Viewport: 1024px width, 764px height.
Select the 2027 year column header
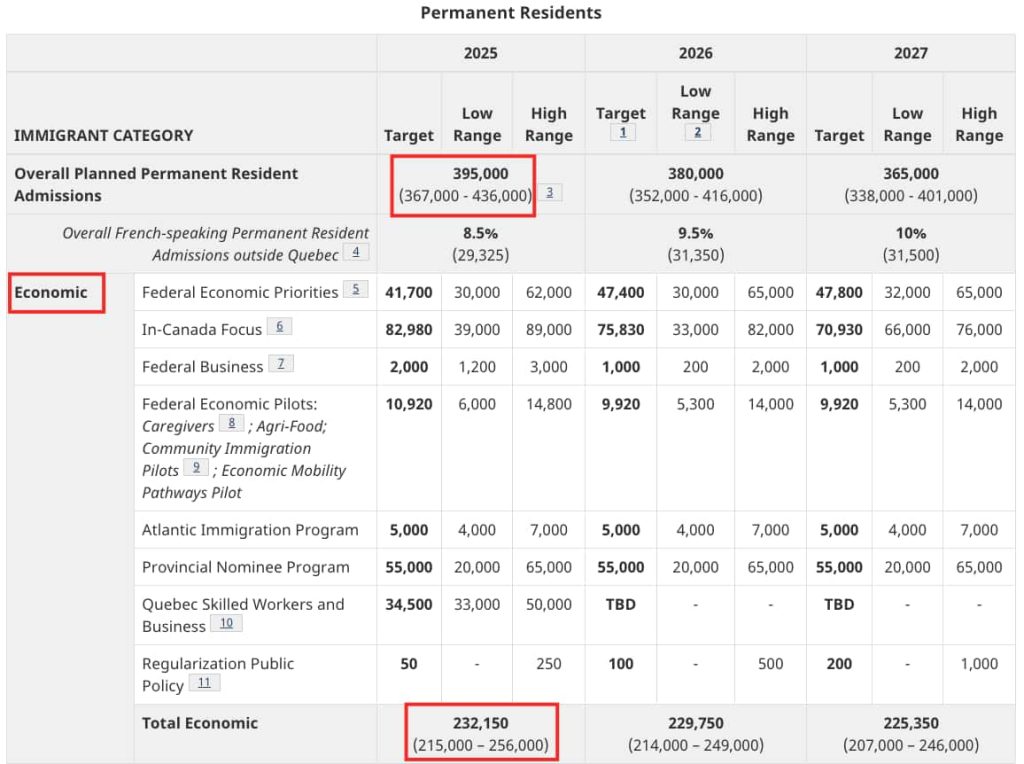[x=910, y=53]
